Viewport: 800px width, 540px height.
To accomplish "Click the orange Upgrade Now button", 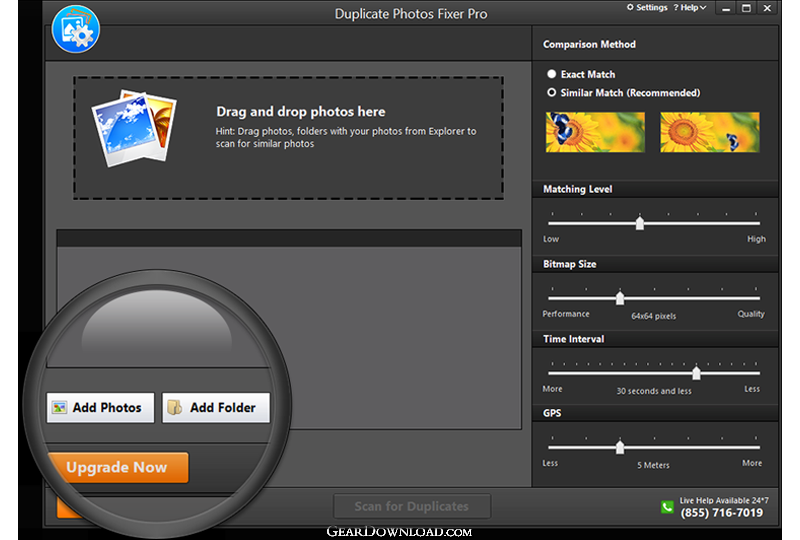I will coord(118,467).
